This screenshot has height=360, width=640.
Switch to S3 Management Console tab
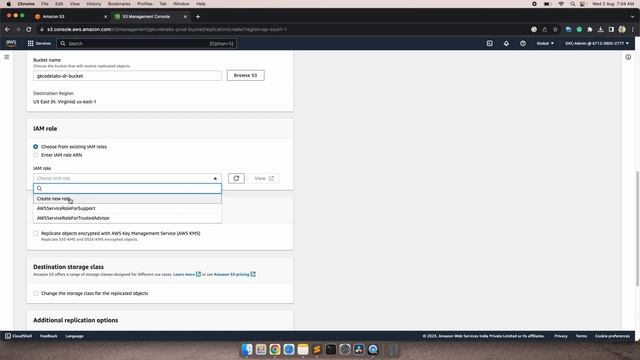pos(150,17)
